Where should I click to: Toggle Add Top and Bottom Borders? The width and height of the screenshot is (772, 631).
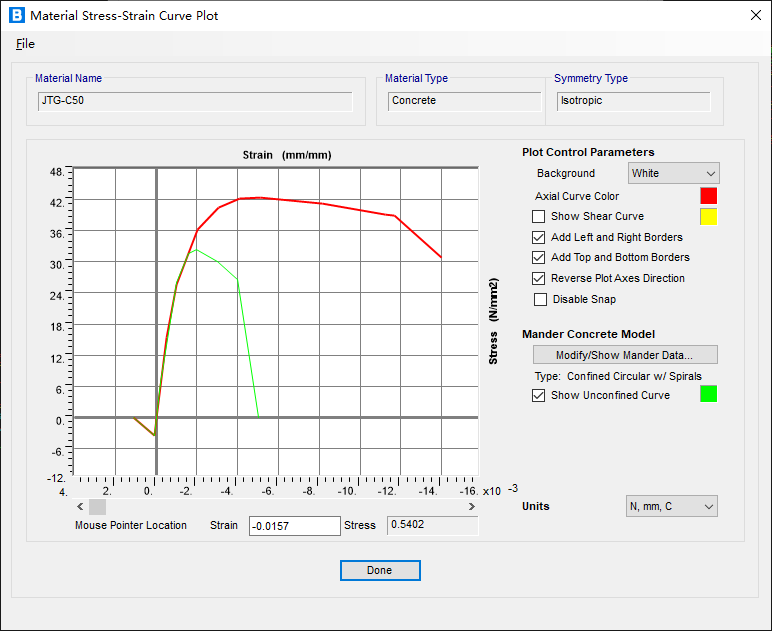coord(539,257)
